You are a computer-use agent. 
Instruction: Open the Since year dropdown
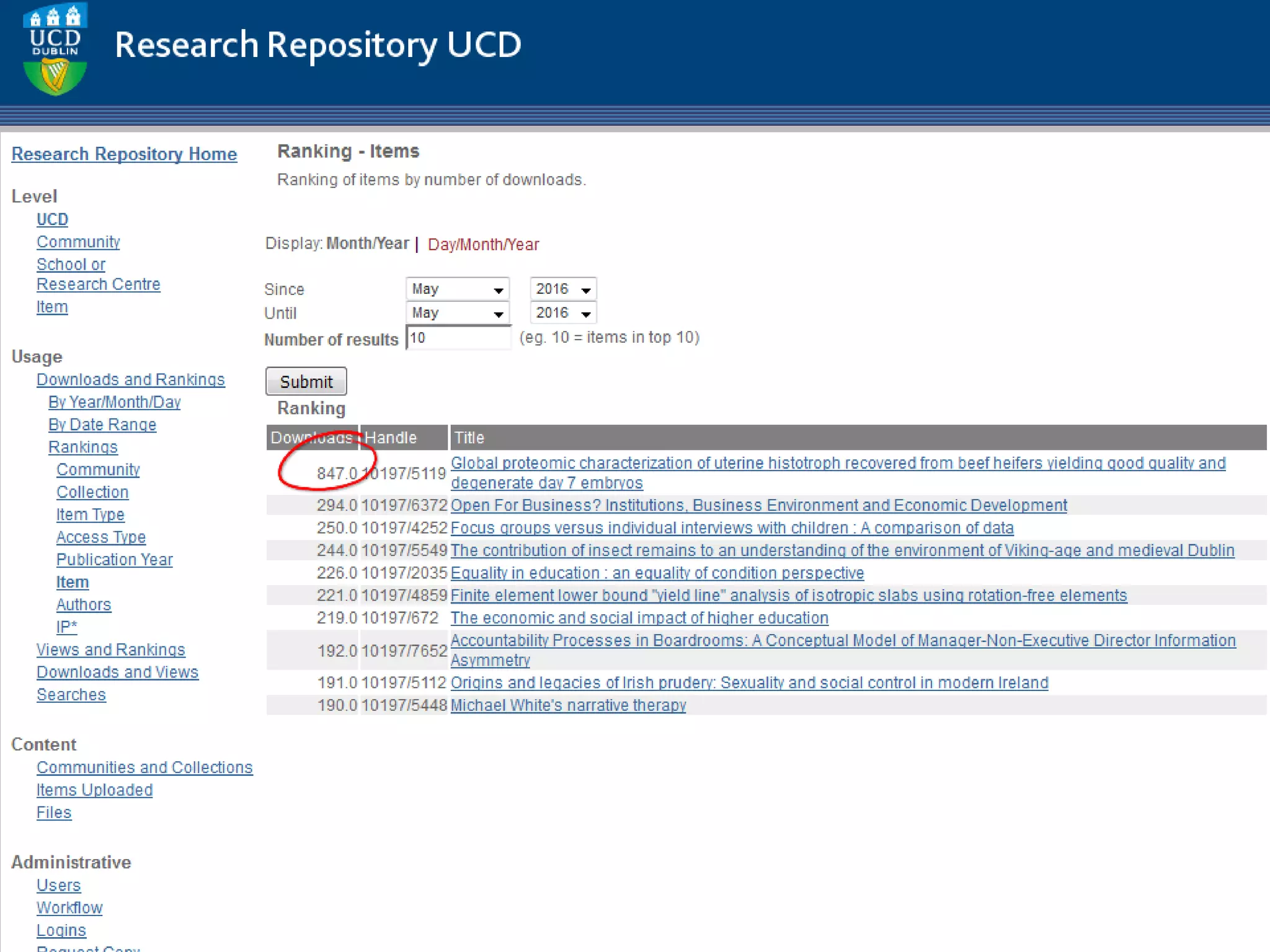tap(562, 289)
